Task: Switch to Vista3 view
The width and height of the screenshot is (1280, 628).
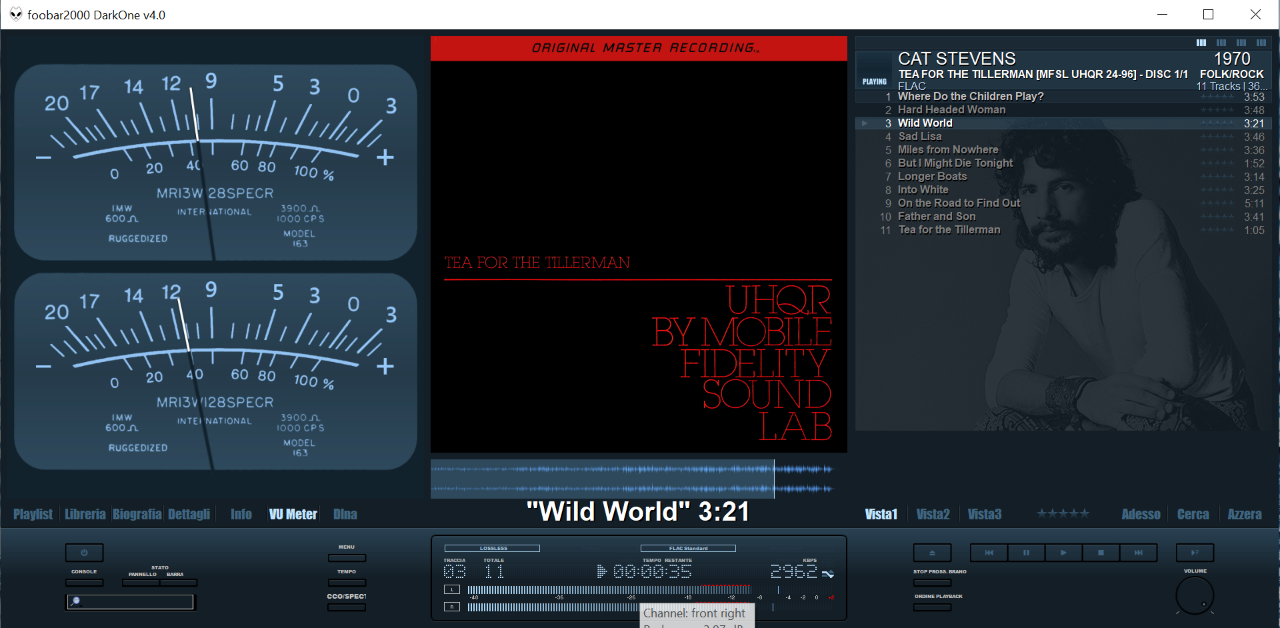Action: click(985, 514)
